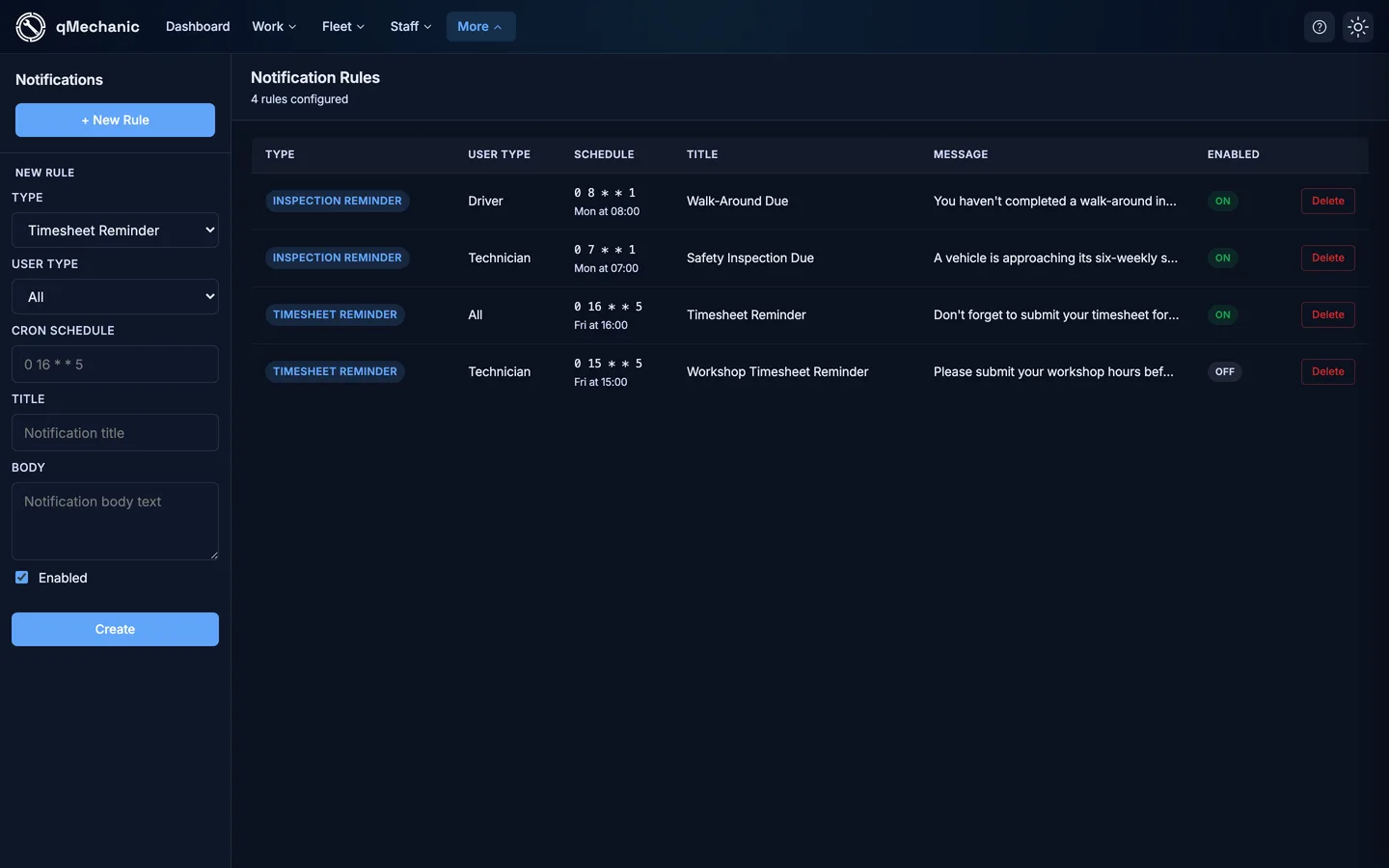Click the '0 15 * * 5' schedule cell
The width and height of the screenshot is (1389, 868).
coord(608,372)
